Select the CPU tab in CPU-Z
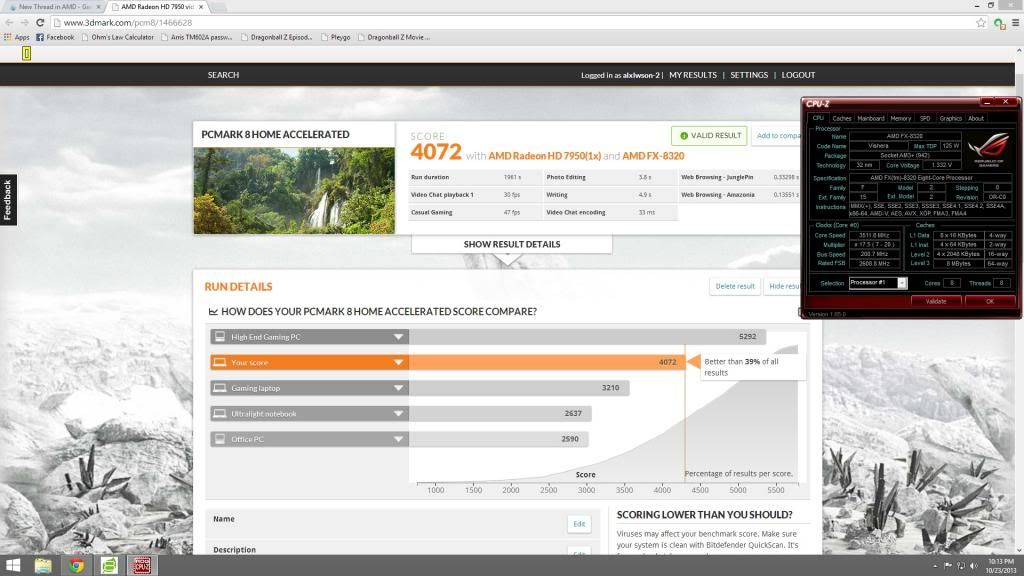Image resolution: width=1024 pixels, height=576 pixels. [818, 118]
